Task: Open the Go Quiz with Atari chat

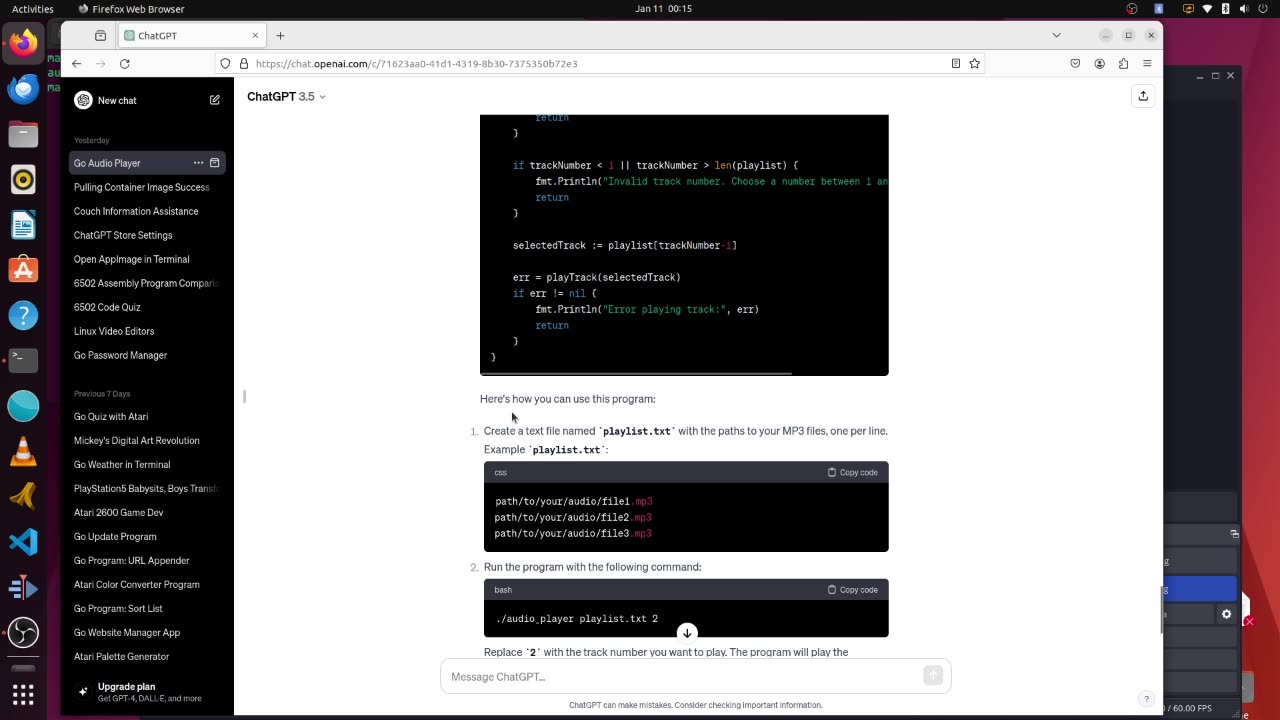Action: click(x=146, y=416)
